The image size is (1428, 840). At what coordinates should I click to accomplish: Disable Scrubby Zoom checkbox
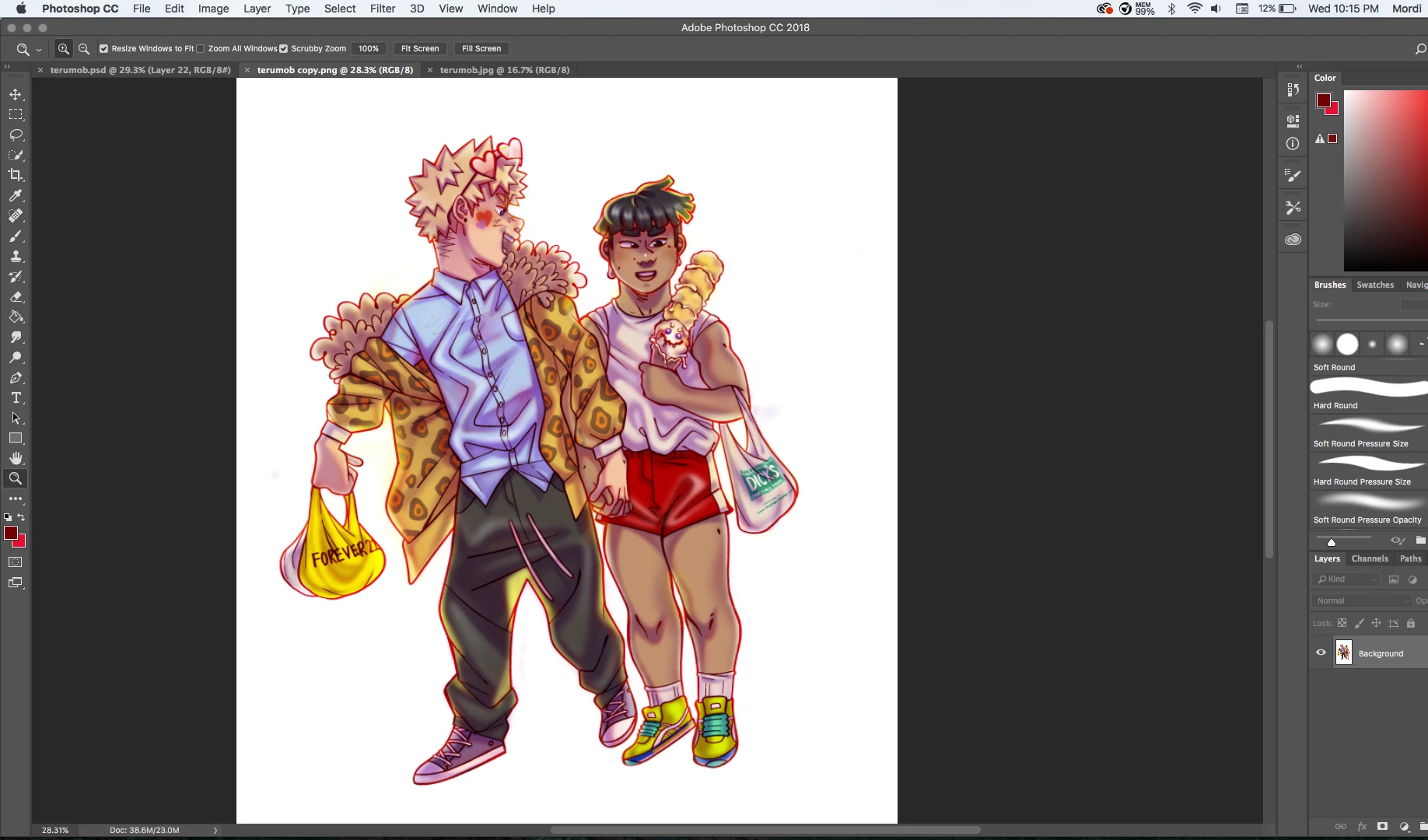(284, 48)
